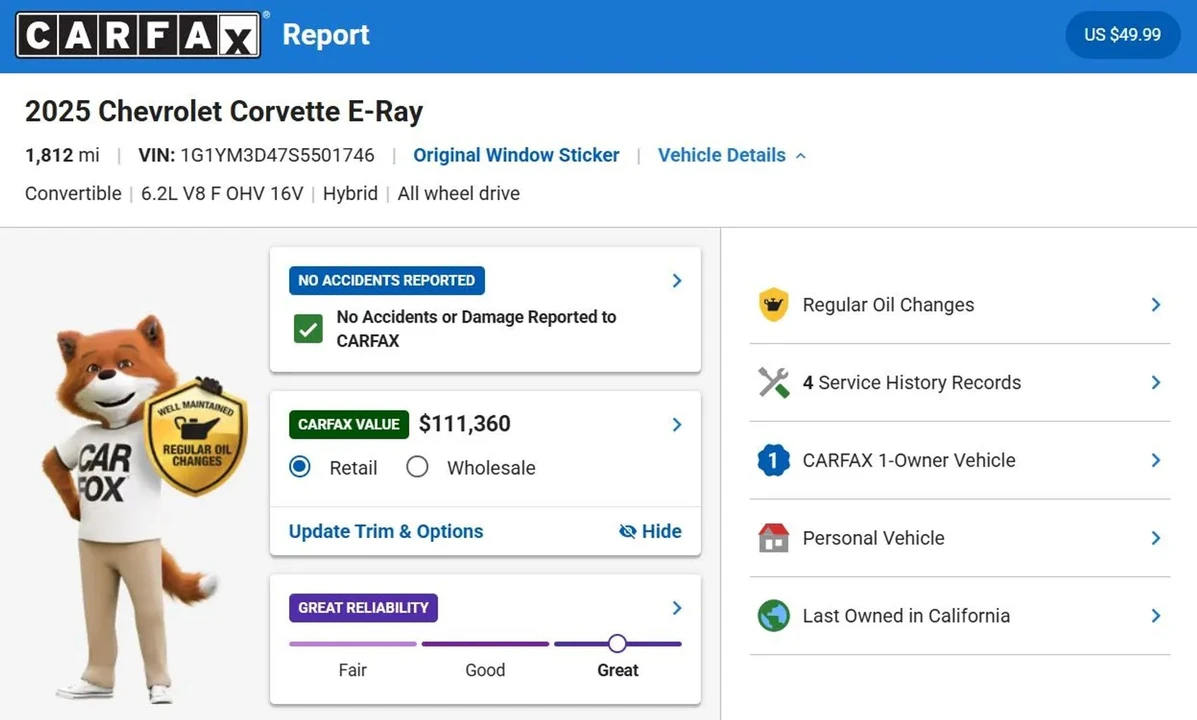
Task: Click the NO ACCIDENTS REPORTED badge
Action: click(x=387, y=280)
